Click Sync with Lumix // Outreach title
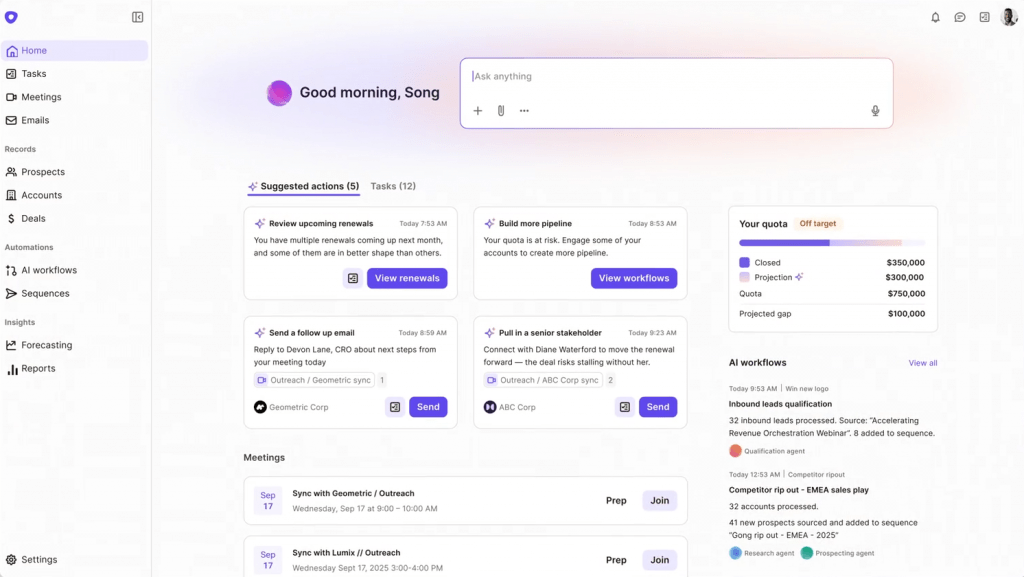 point(346,552)
